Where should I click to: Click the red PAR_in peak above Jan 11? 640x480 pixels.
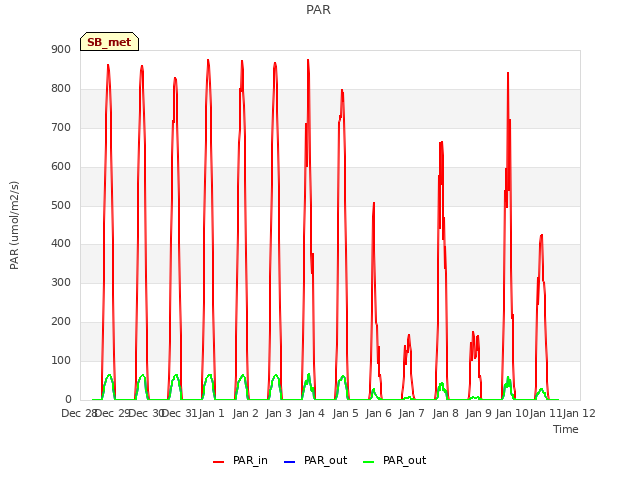pyautogui.click(x=542, y=236)
